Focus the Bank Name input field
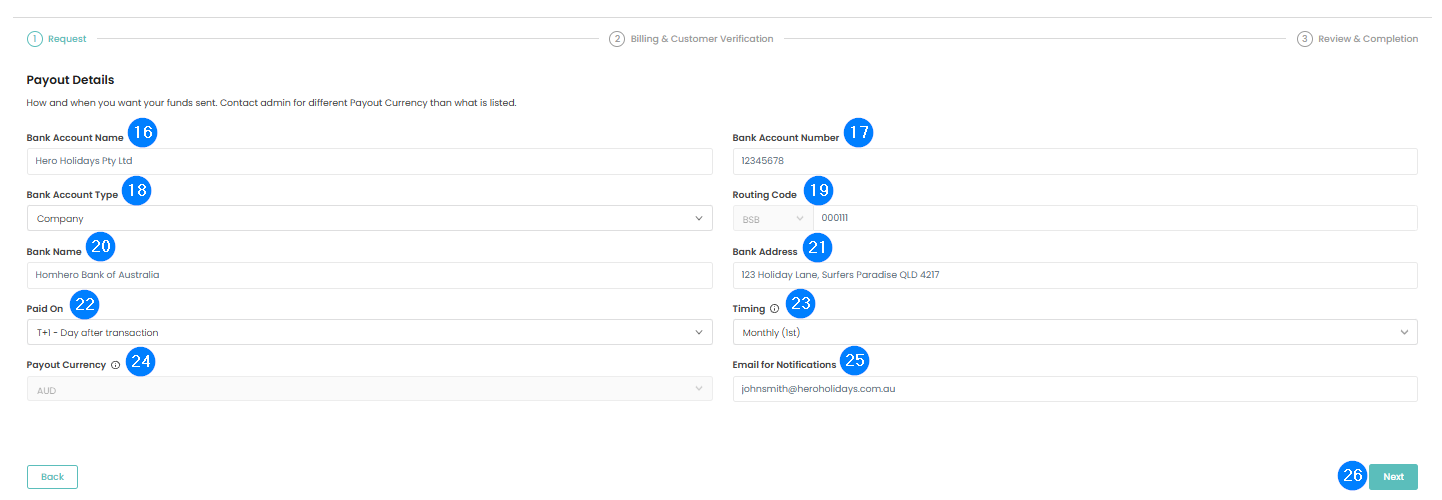1442x500 pixels. 369,275
